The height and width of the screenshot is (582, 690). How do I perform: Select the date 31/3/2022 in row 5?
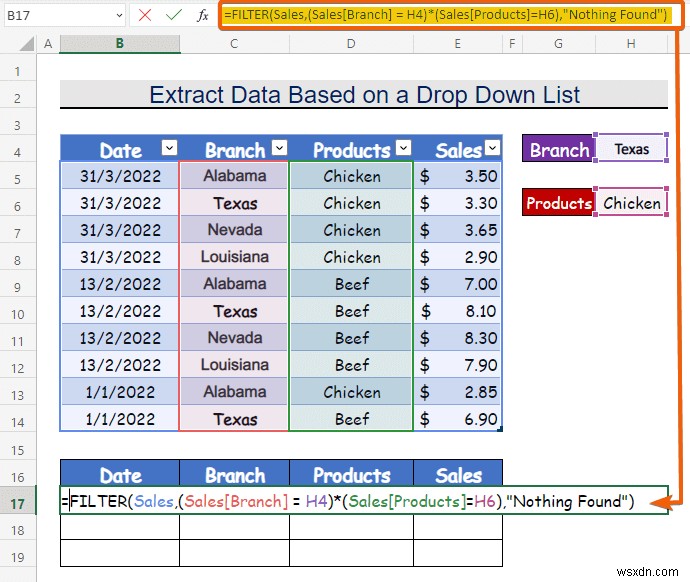click(x=120, y=176)
